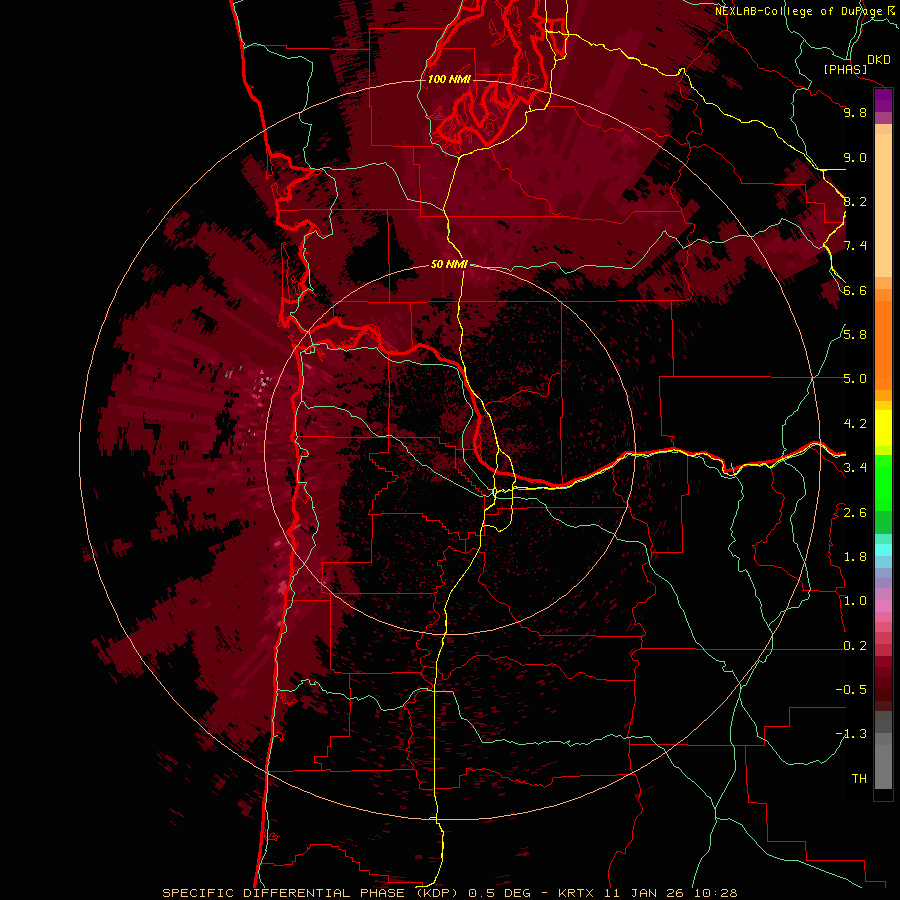Click the TH threshold label on the scale
The width and height of the screenshot is (900, 900).
[859, 779]
